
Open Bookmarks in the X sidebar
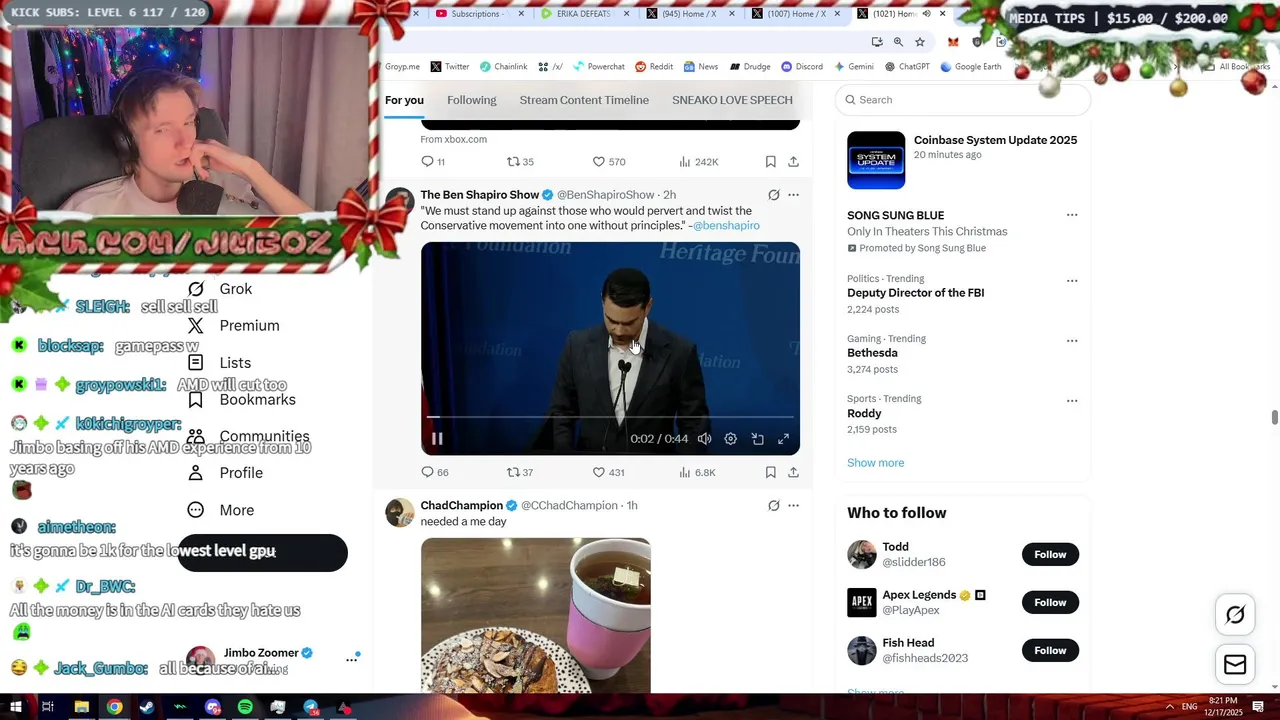click(242, 400)
